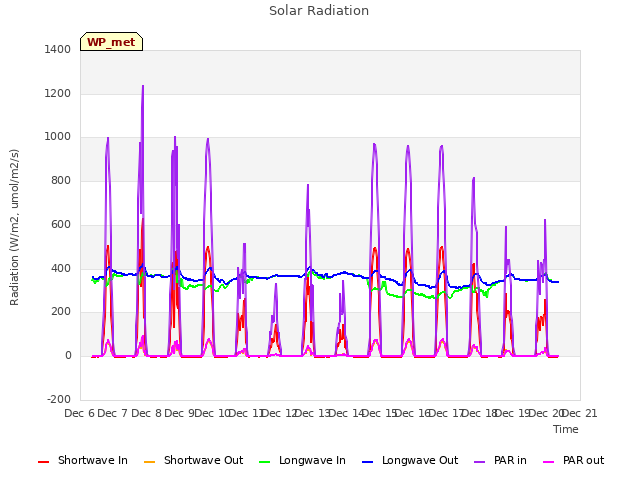This screenshot has width=640, height=480.
Task: Click the green Longwave In legend swatch
Action: coord(264,462)
